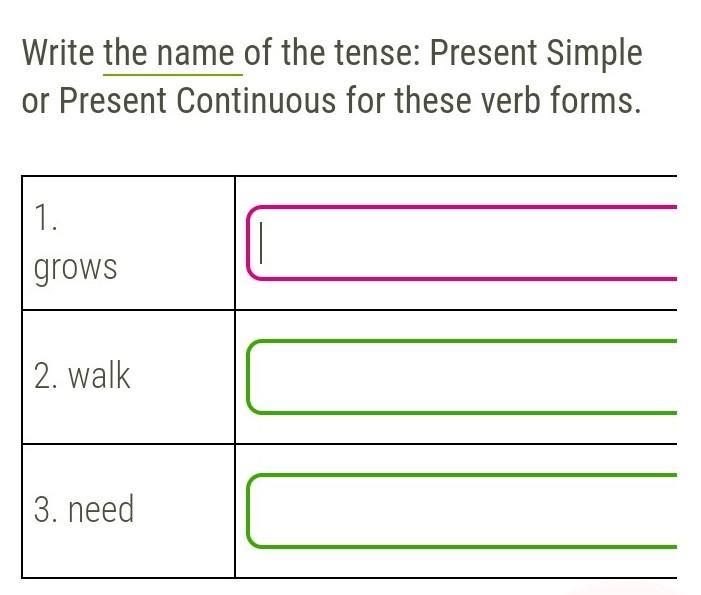This screenshot has height=595, width=701.
Task: Click the word "need" in third row
Action: tap(101, 510)
